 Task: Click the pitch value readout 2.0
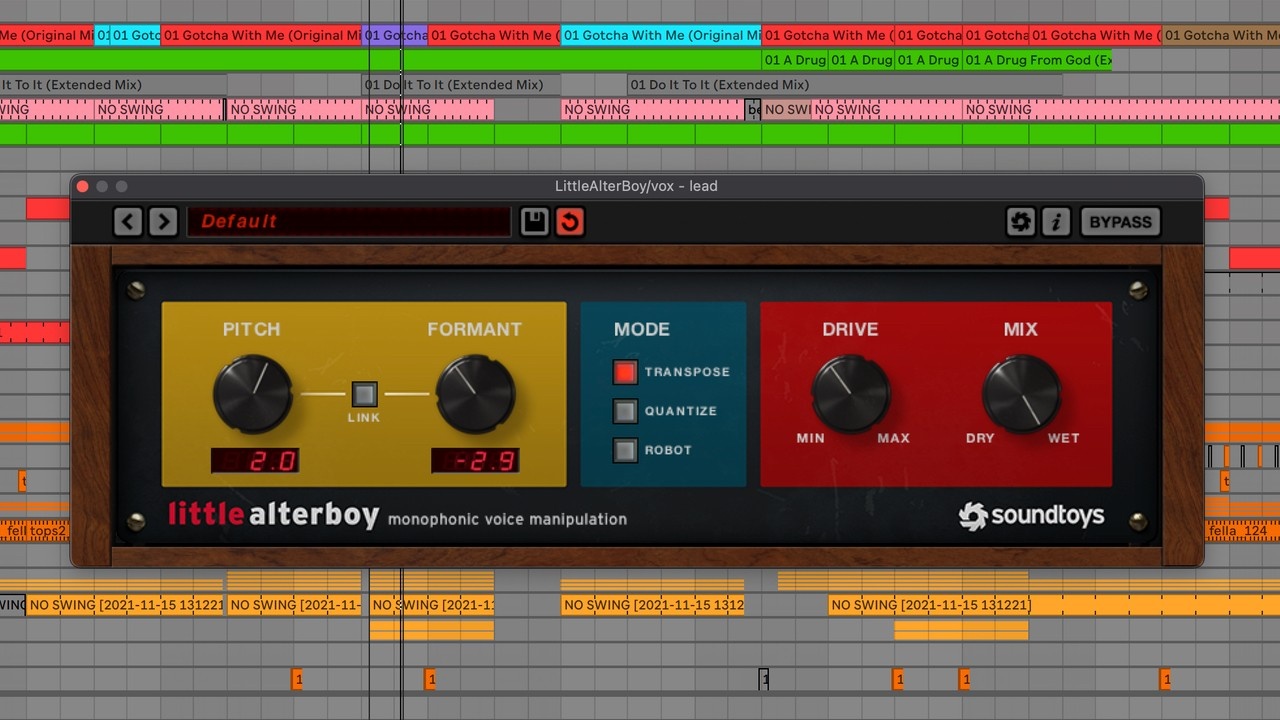coord(255,461)
